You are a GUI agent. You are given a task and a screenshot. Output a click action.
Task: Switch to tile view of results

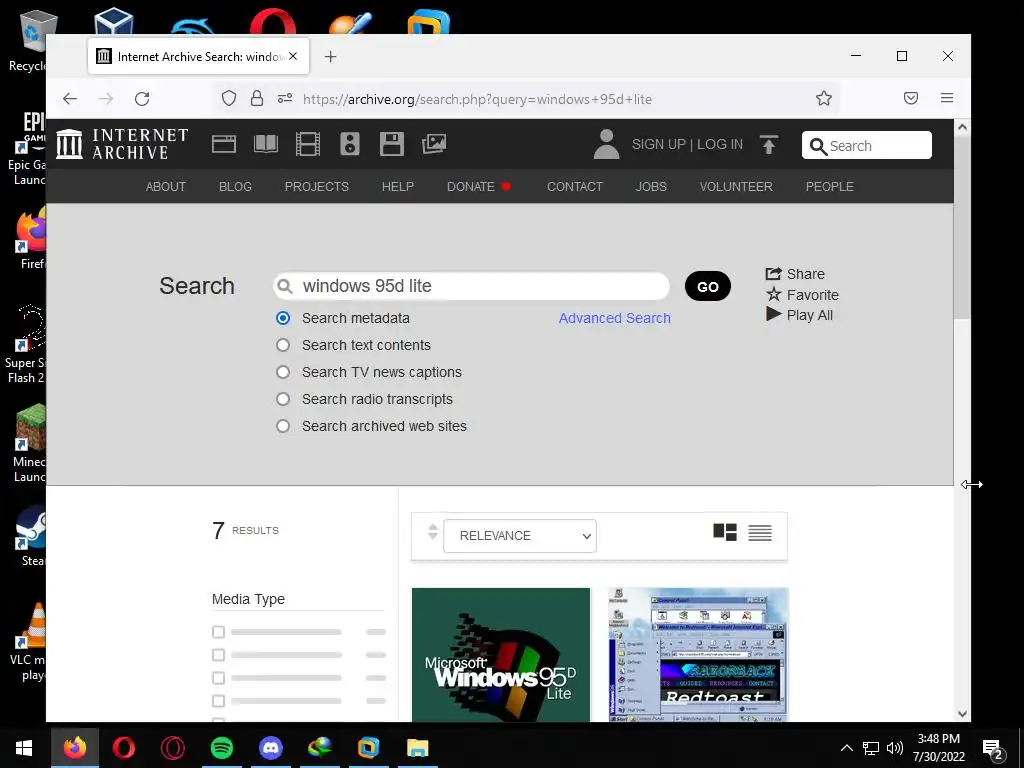pyautogui.click(x=724, y=532)
